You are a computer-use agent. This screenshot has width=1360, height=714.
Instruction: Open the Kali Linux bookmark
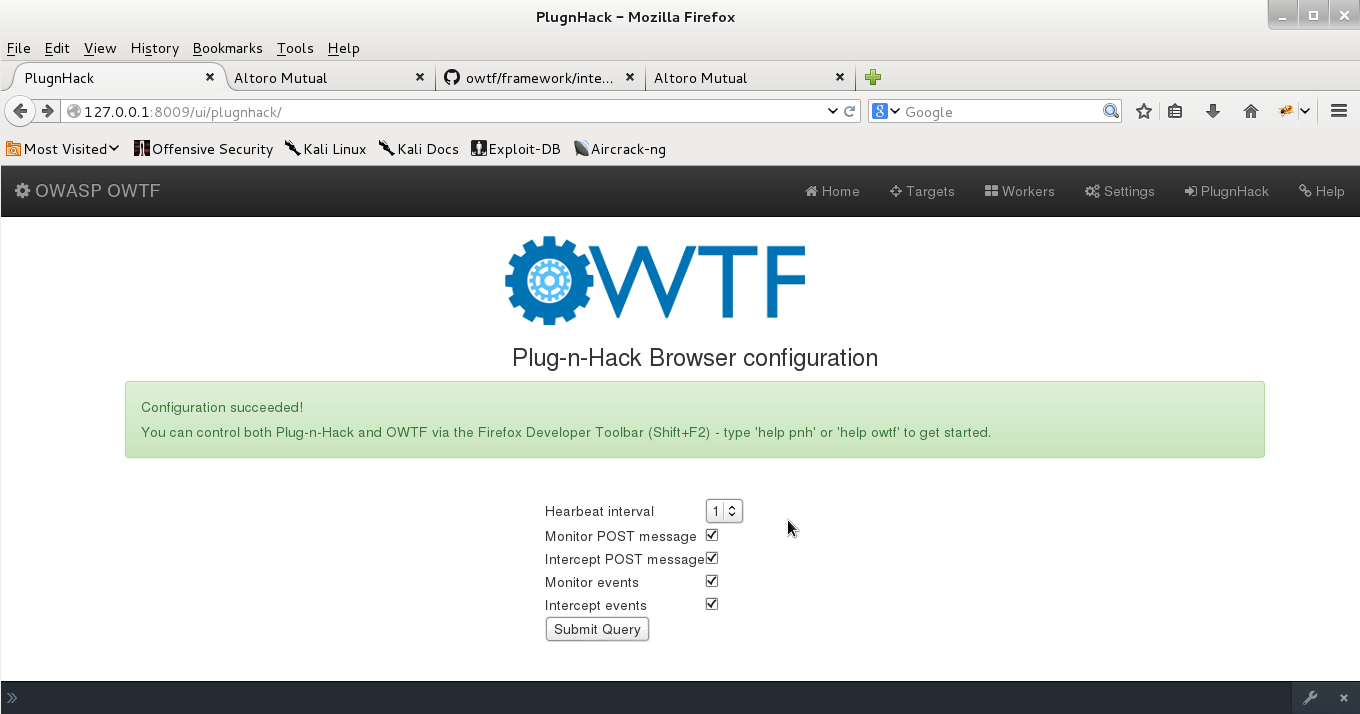pyautogui.click(x=325, y=149)
